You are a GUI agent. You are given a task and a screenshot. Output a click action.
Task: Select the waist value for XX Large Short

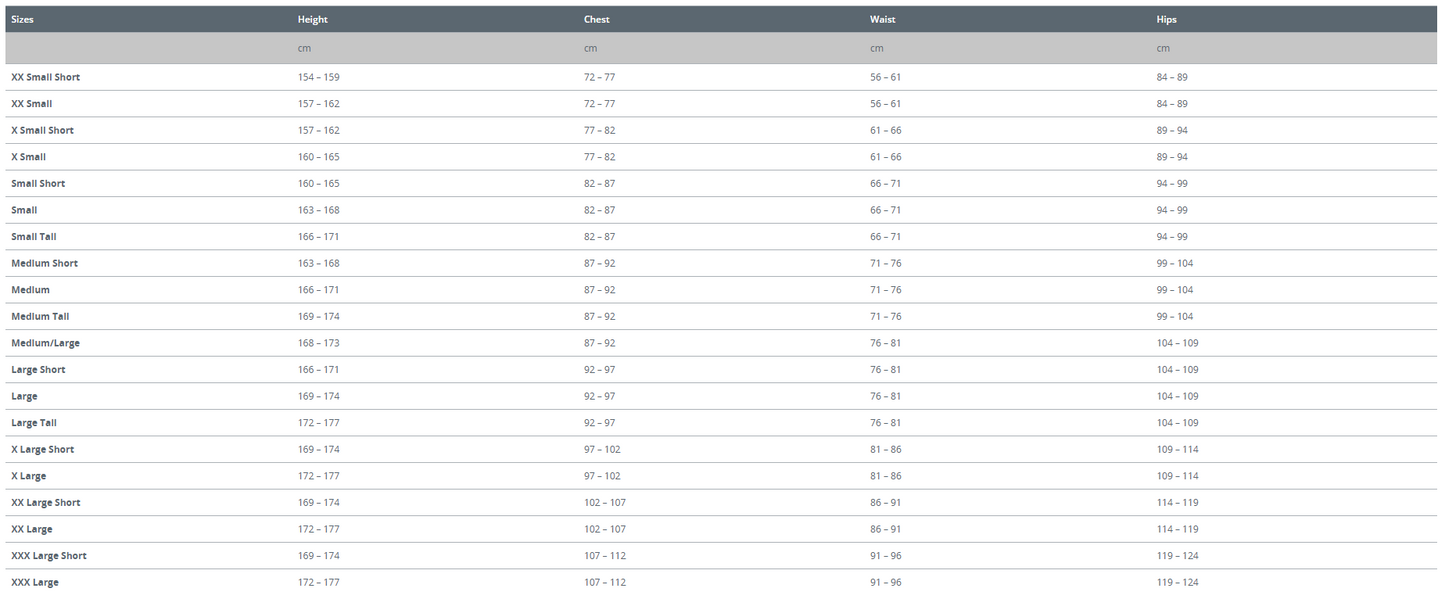pos(885,503)
